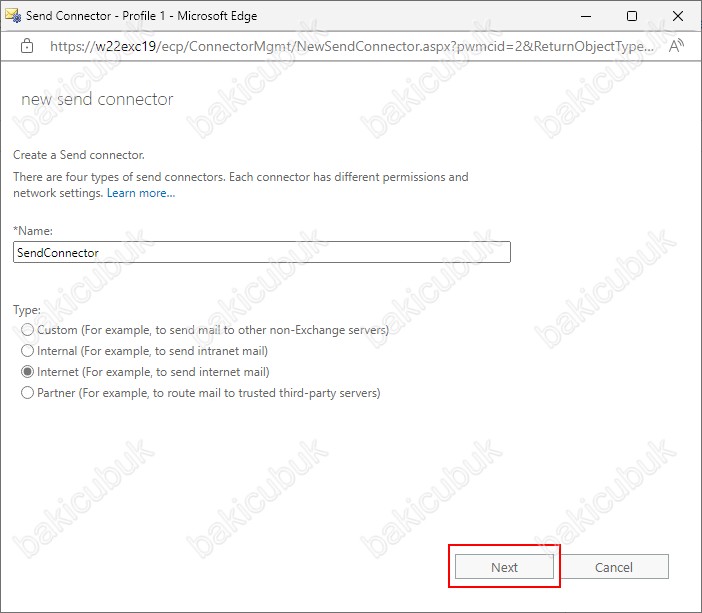The image size is (702, 613).
Task: Click the 'Type:' label
Action: pyautogui.click(x=27, y=310)
